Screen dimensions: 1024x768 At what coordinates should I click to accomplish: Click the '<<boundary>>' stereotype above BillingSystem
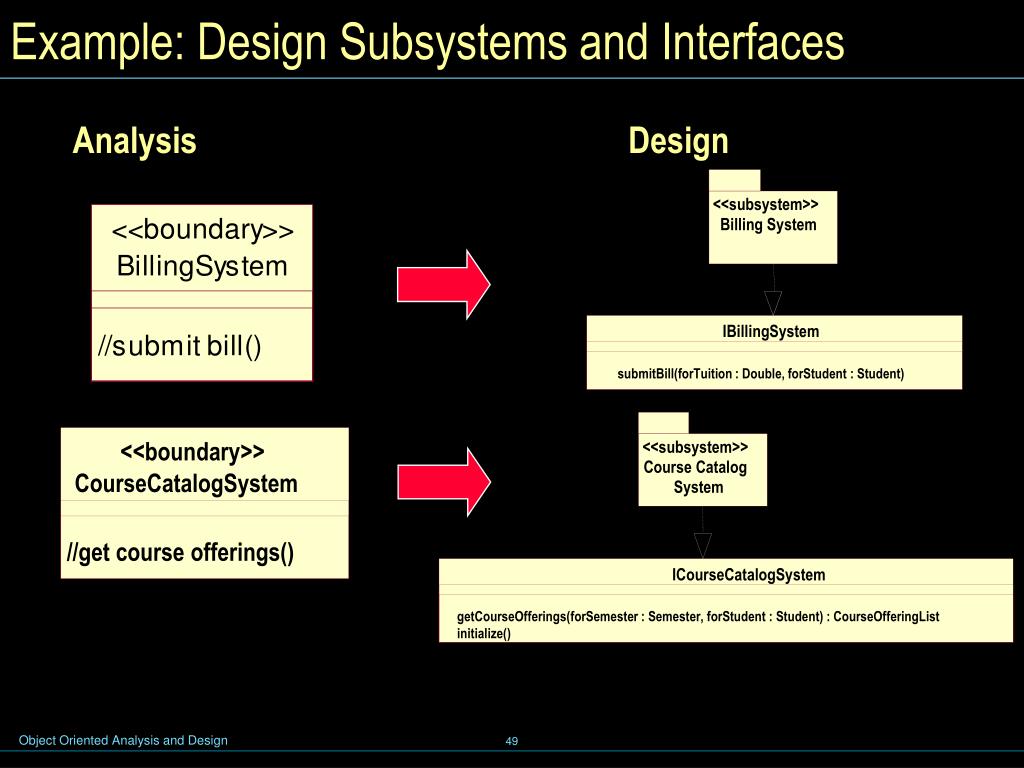pyautogui.click(x=202, y=231)
